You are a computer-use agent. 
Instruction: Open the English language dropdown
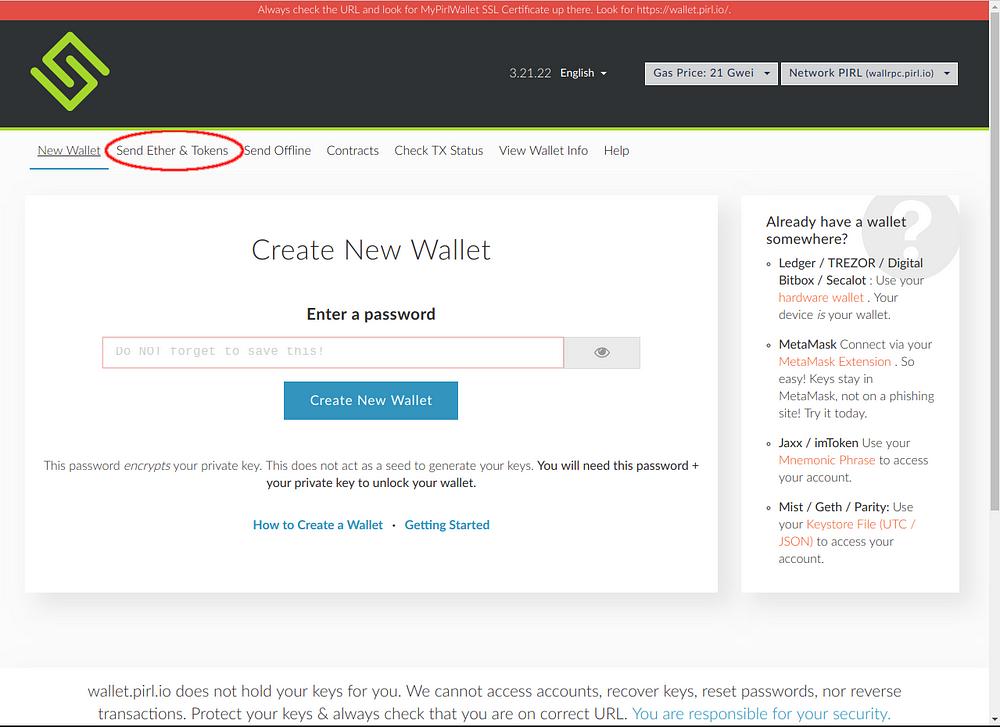click(583, 73)
